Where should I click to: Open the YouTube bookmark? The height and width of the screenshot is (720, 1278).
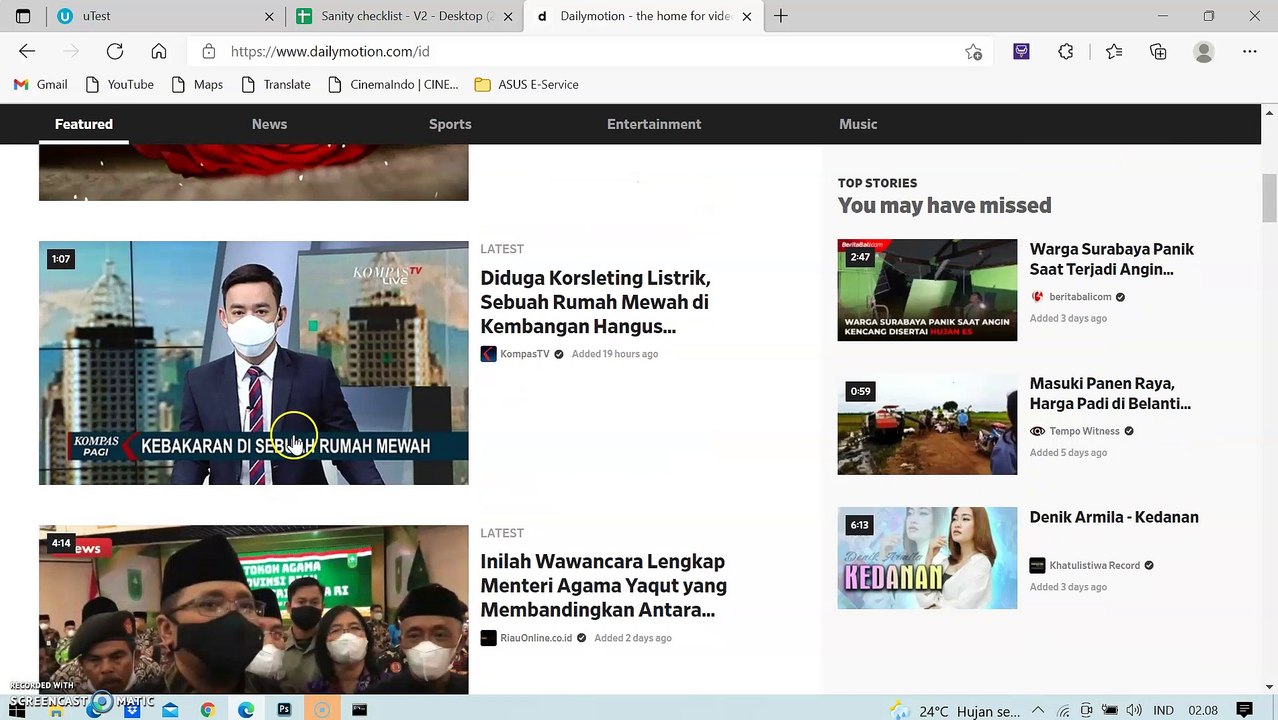point(120,84)
